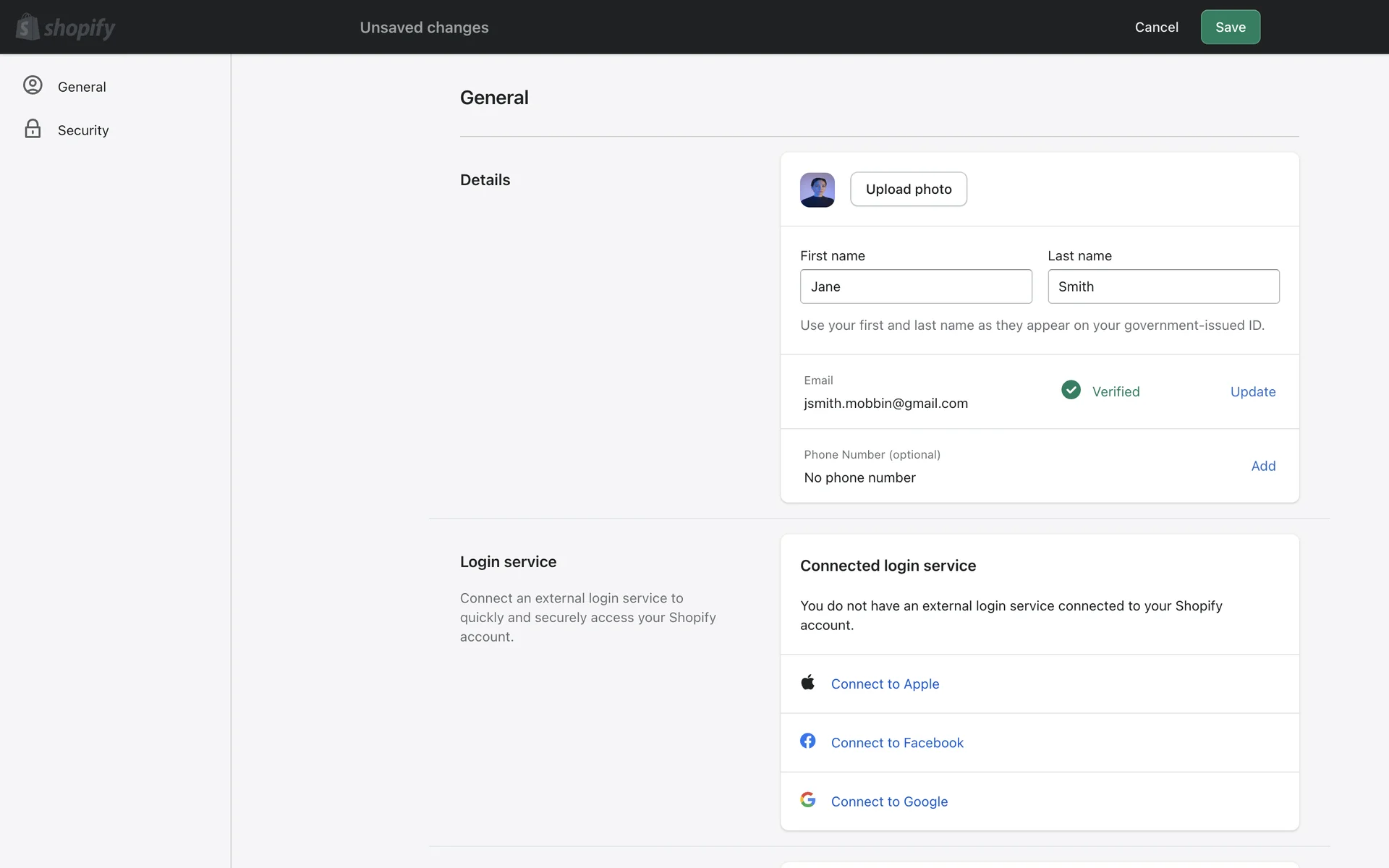
Task: Open the General settings menu item
Action: [82, 87]
